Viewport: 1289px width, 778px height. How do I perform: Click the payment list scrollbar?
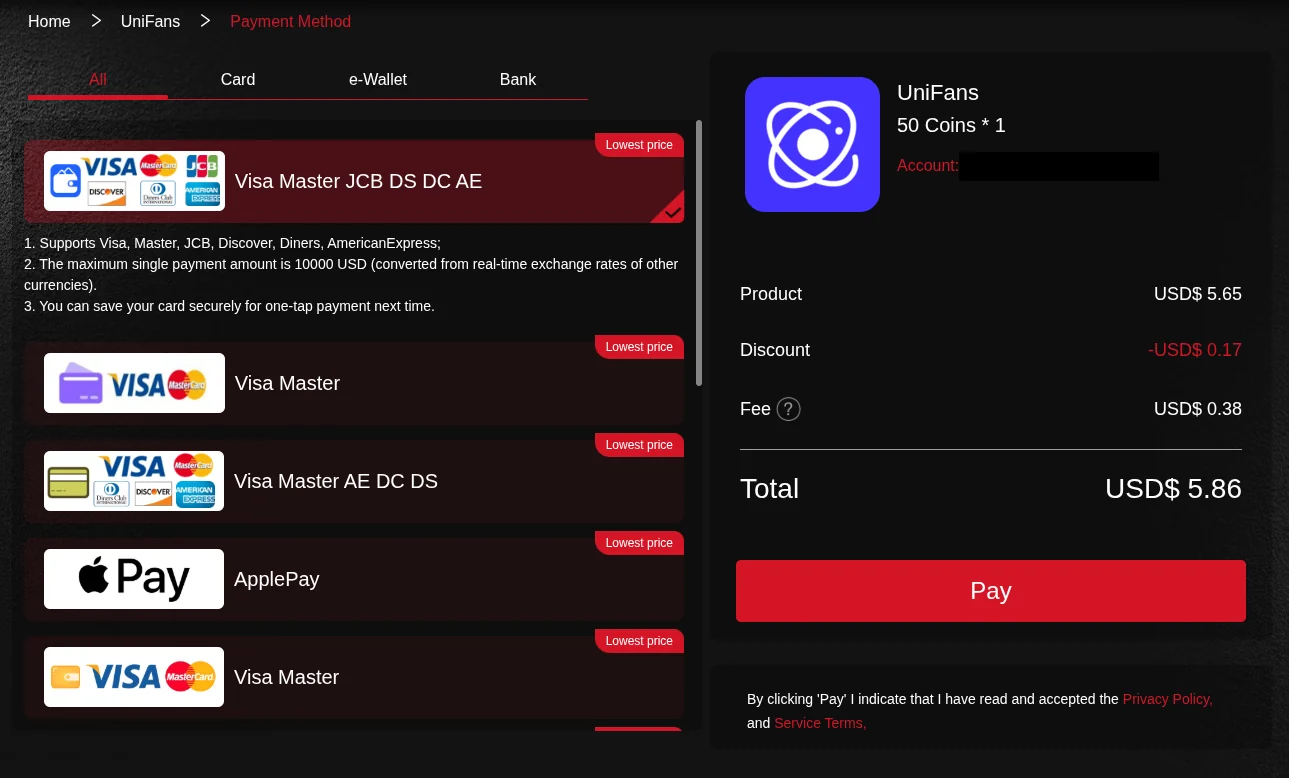(x=699, y=253)
